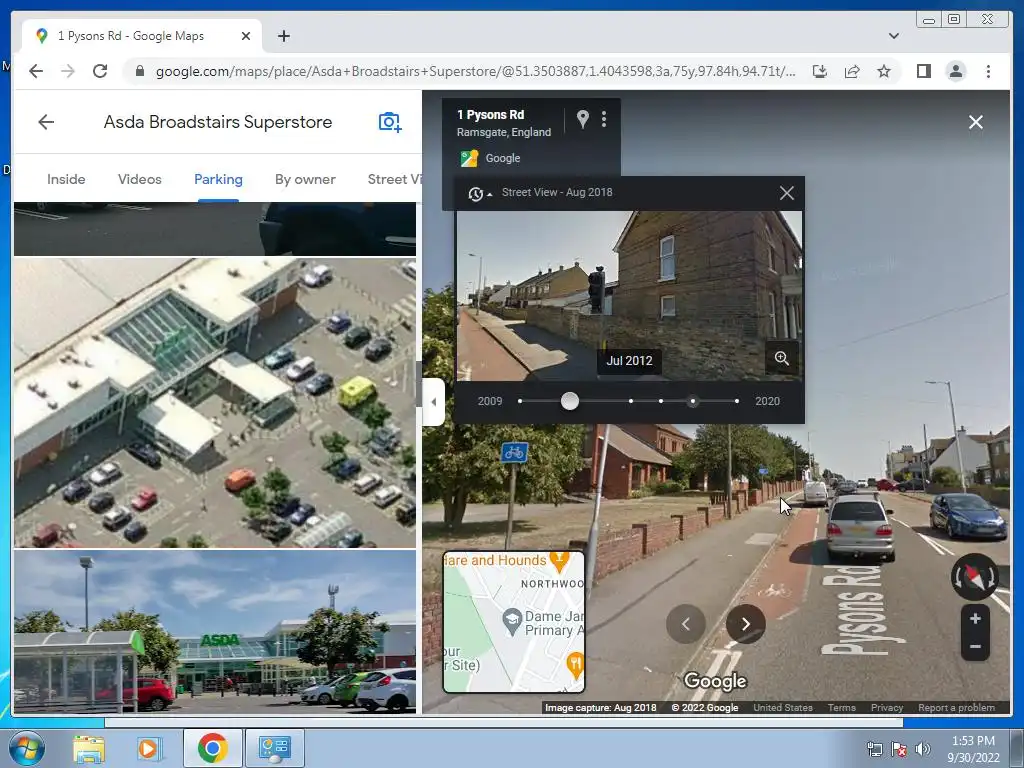Select the By owner tab
Image resolution: width=1024 pixels, height=768 pixels.
pos(305,179)
